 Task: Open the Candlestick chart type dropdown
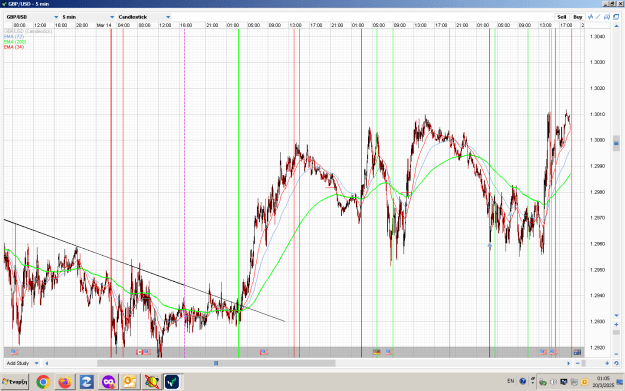[144, 17]
